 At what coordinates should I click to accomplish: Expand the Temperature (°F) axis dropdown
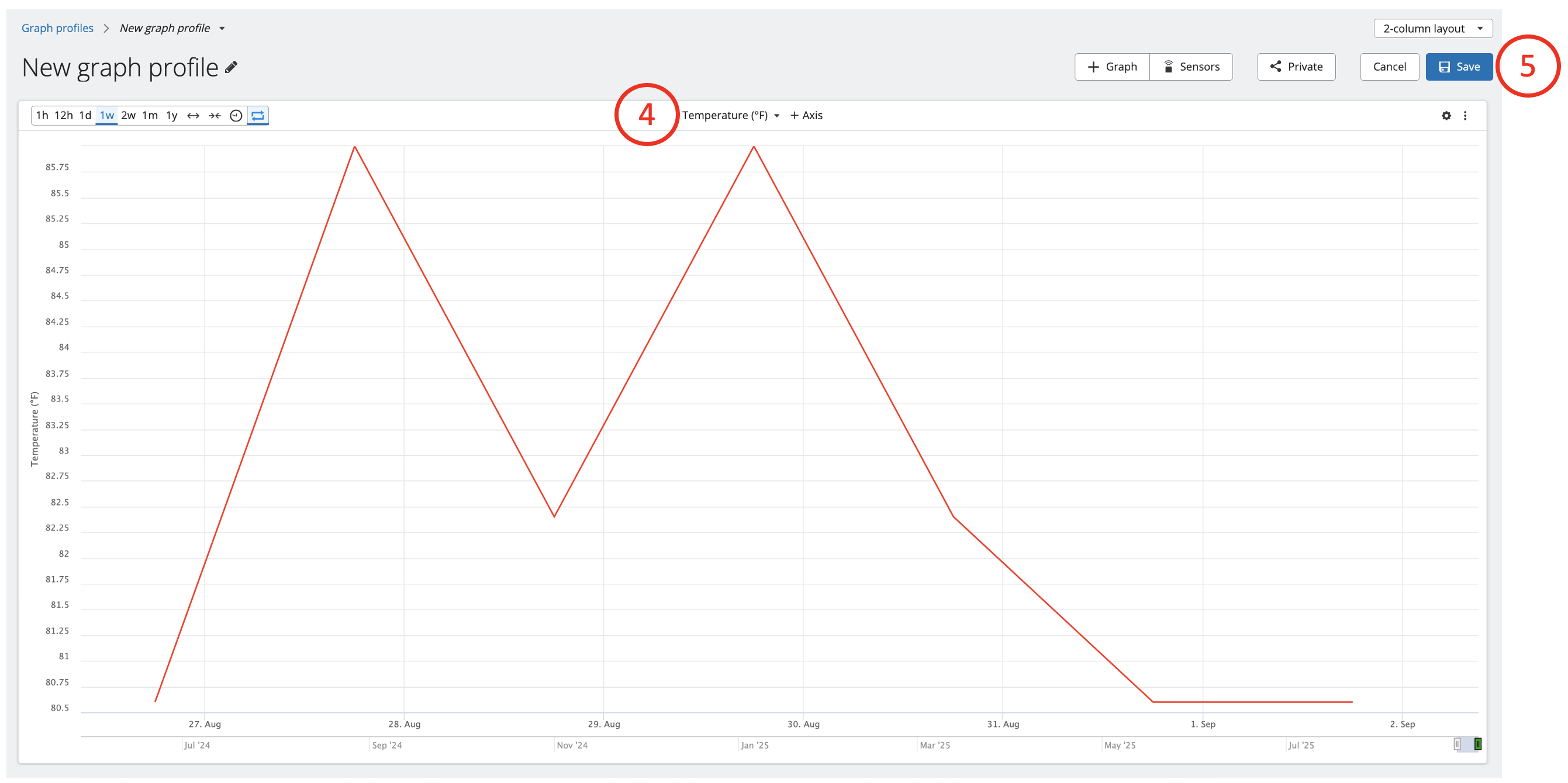(x=730, y=116)
